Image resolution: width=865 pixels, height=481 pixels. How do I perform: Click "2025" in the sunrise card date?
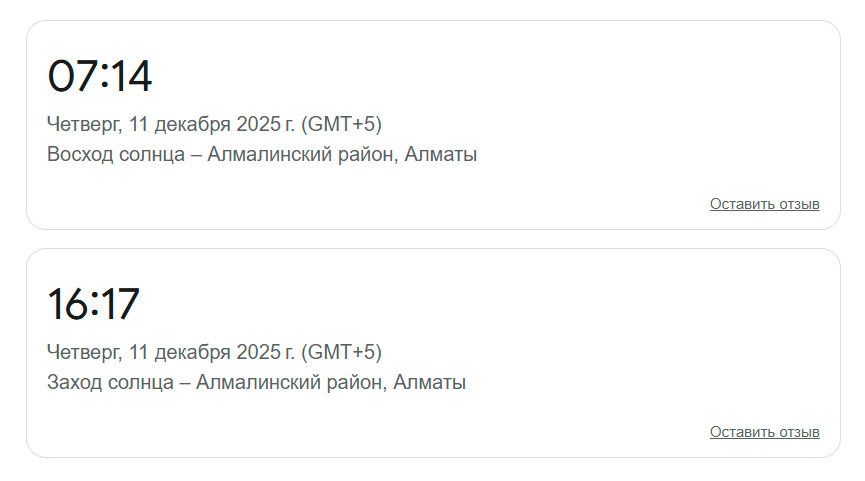point(259,125)
